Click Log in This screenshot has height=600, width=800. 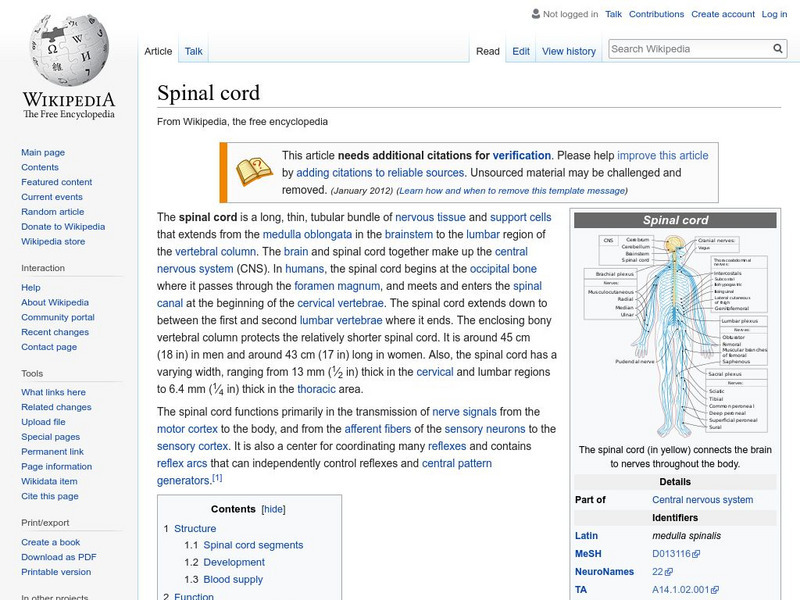(x=774, y=14)
